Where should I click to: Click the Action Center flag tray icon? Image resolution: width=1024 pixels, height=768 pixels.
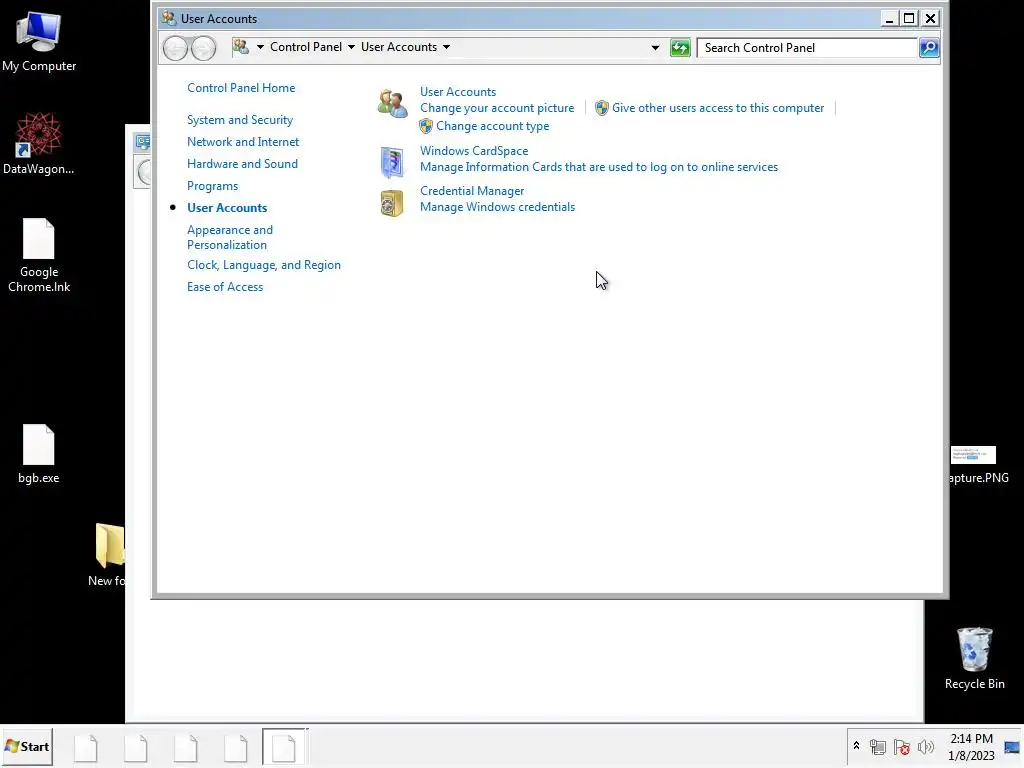click(x=902, y=746)
